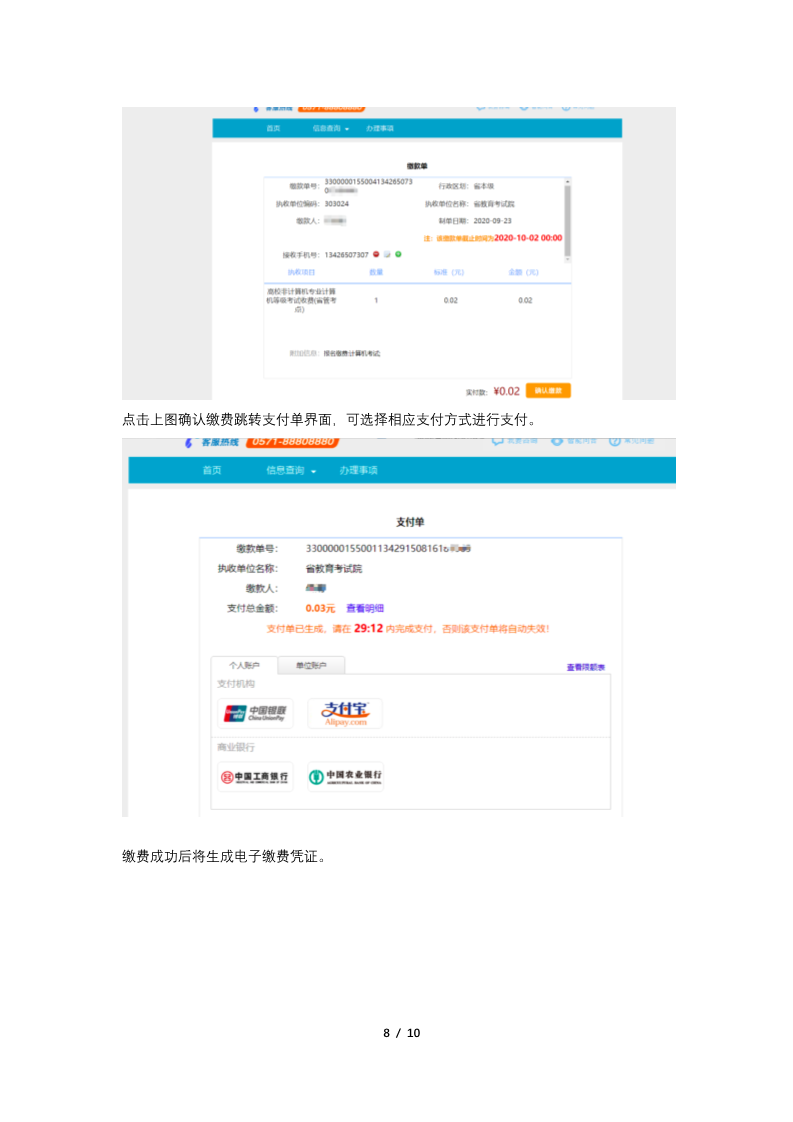Select China UnionPay payment option
The image size is (793, 1122).
coord(255,713)
